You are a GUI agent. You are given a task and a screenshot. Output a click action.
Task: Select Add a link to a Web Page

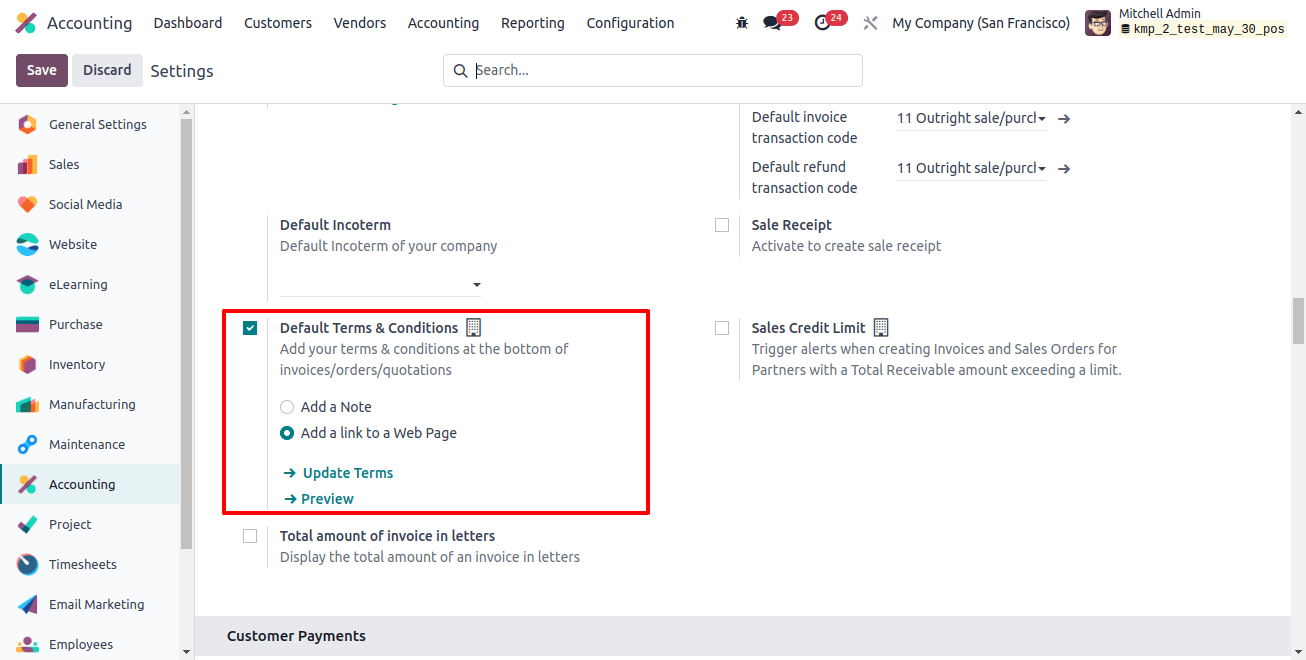click(x=287, y=433)
